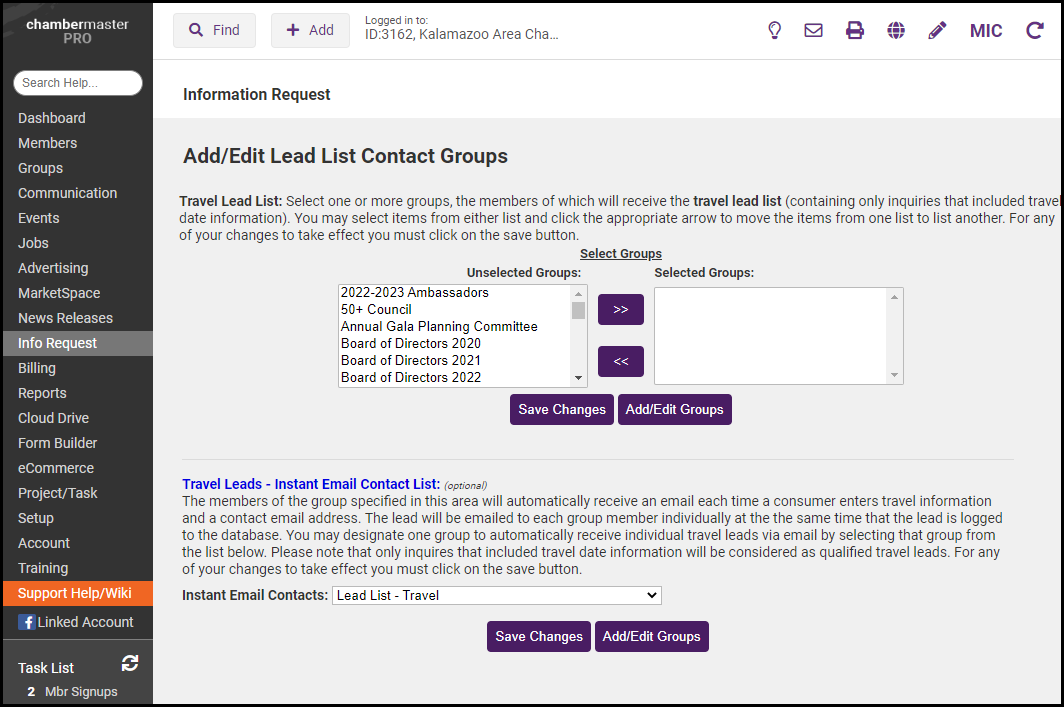Open Instant Email Contacts dropdown
The height and width of the screenshot is (707, 1064).
496,595
